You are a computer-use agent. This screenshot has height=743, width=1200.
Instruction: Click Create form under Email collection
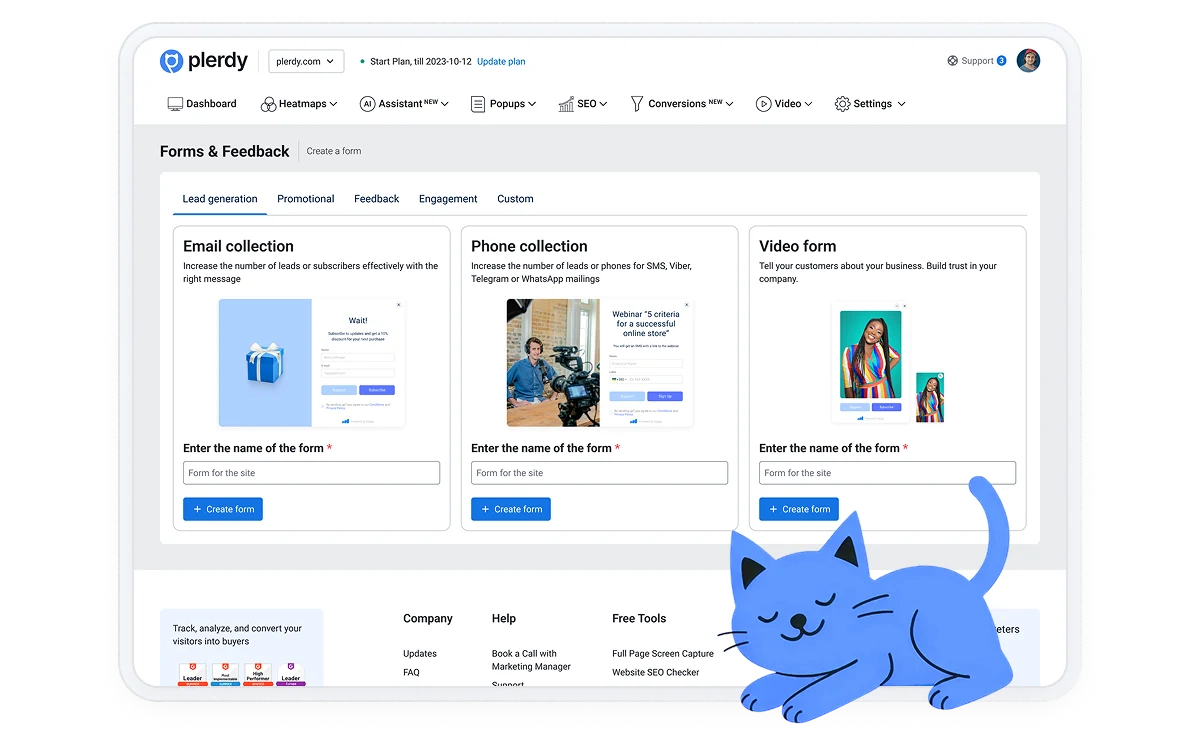223,509
